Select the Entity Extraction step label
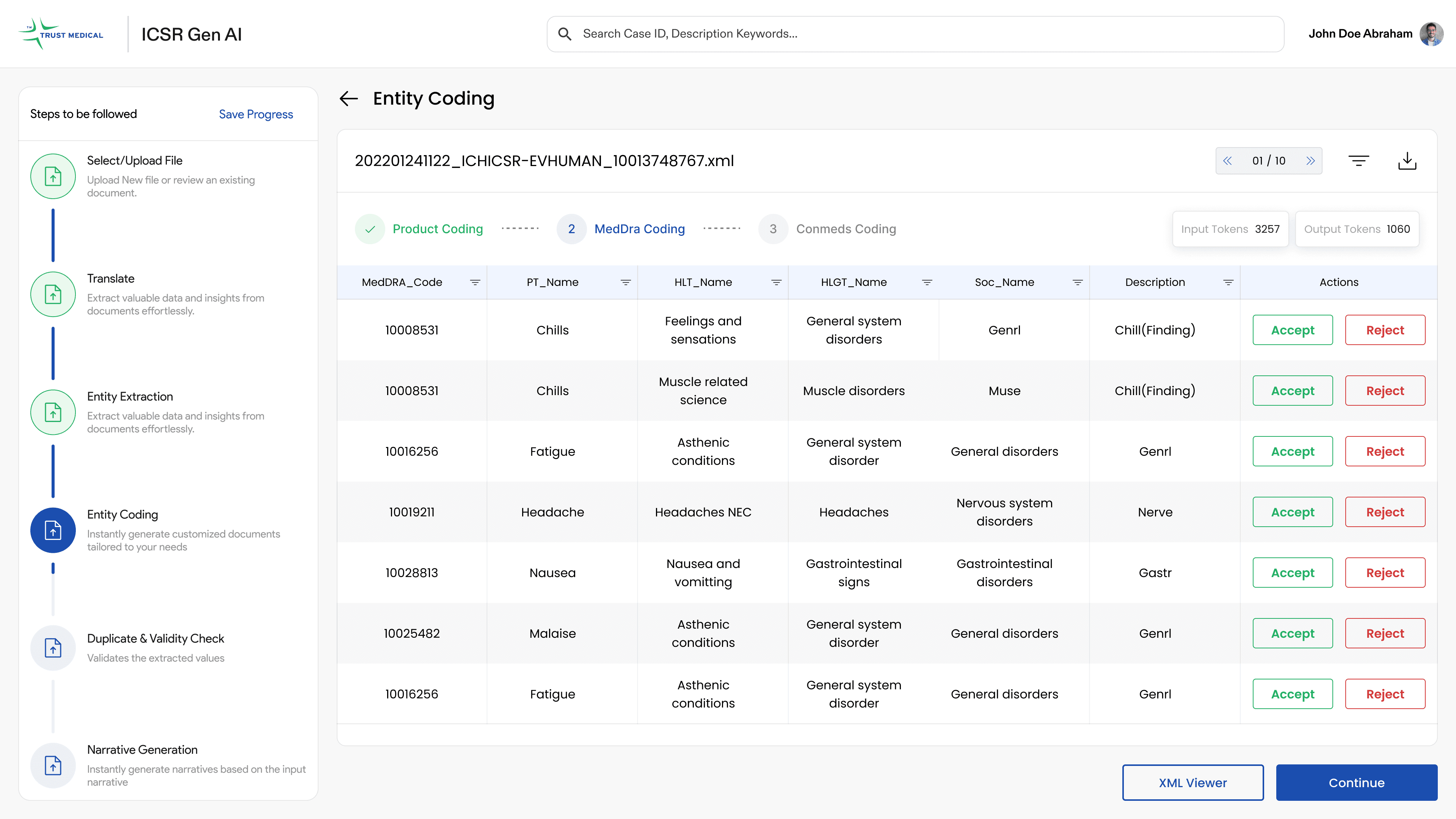This screenshot has width=1456, height=819. [130, 397]
